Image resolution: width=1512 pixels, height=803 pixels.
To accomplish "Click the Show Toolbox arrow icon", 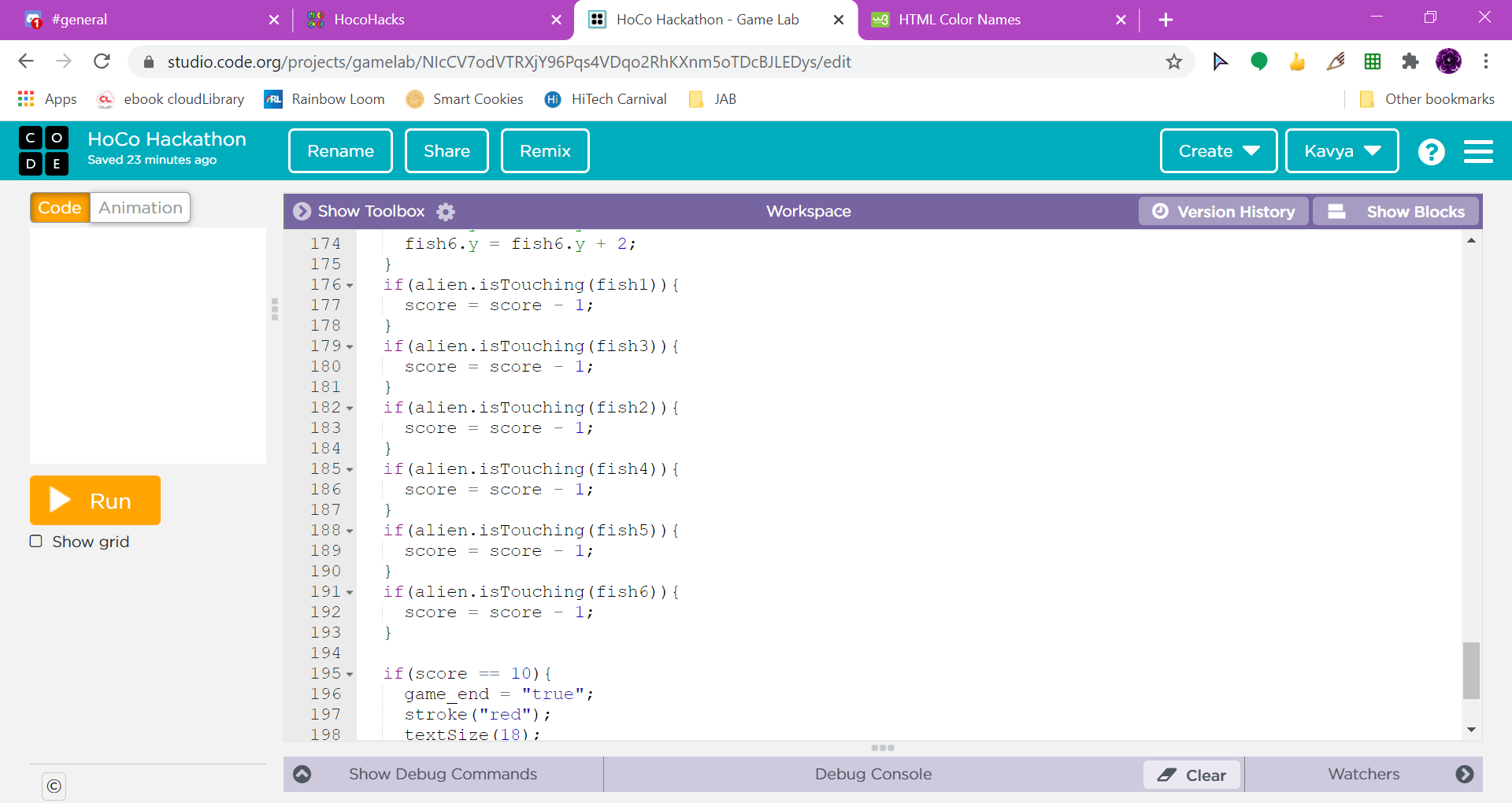I will [x=302, y=211].
